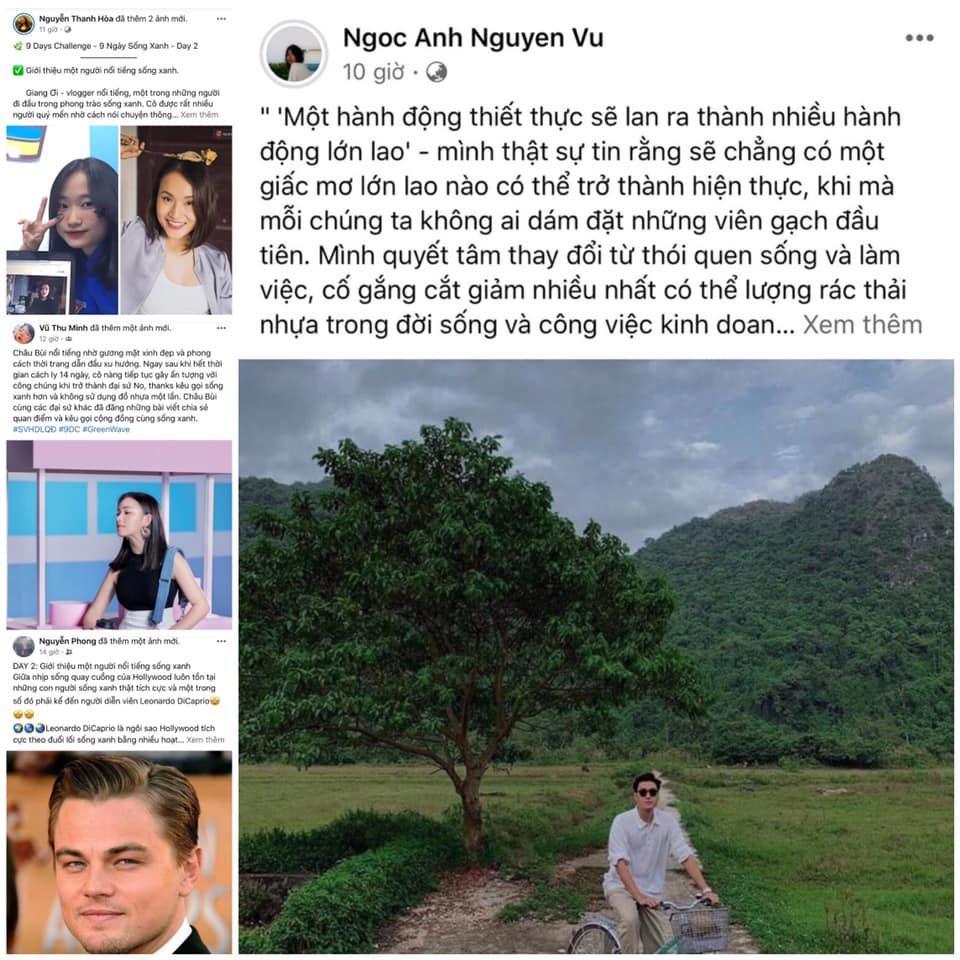Click the Nguyễn Thanh Hòa name link
Image resolution: width=960 pixels, height=960 pixels.
click(76, 19)
